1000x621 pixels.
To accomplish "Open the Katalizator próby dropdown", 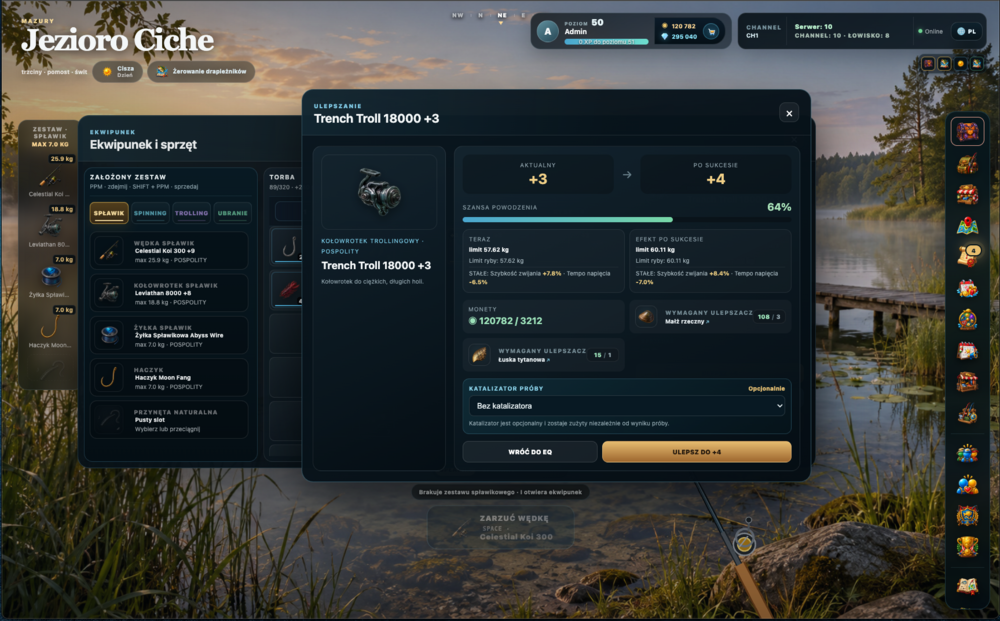I will click(x=627, y=405).
